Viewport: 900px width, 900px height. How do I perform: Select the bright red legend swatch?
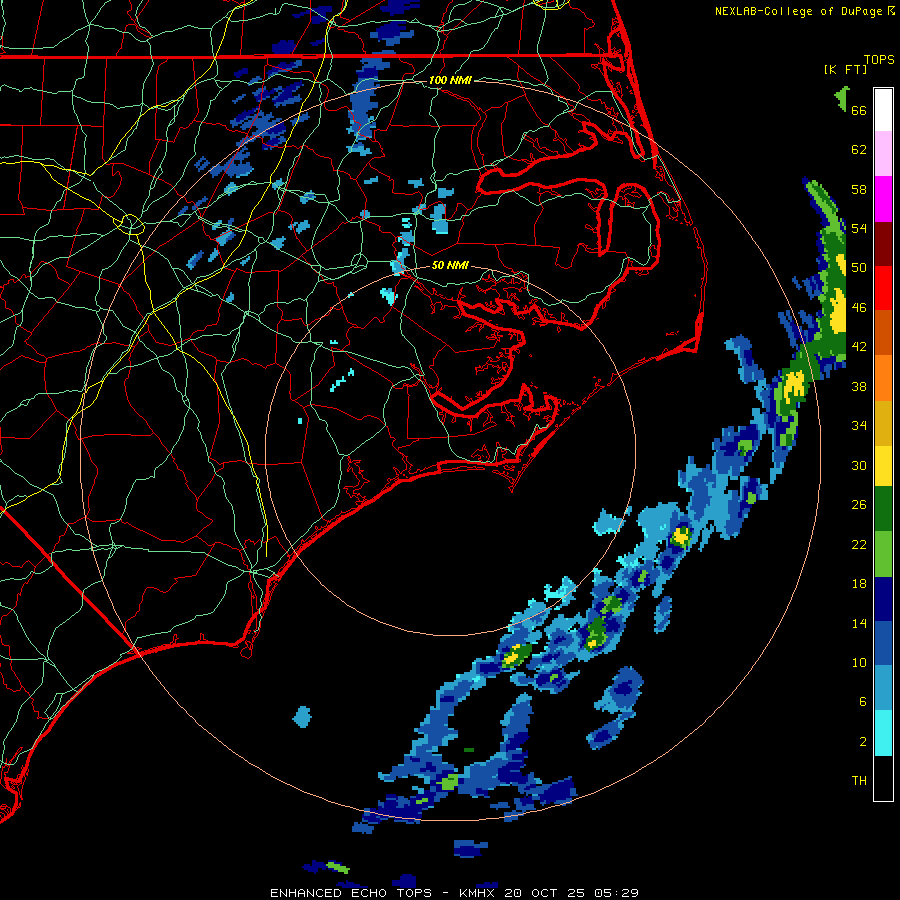coord(883,288)
